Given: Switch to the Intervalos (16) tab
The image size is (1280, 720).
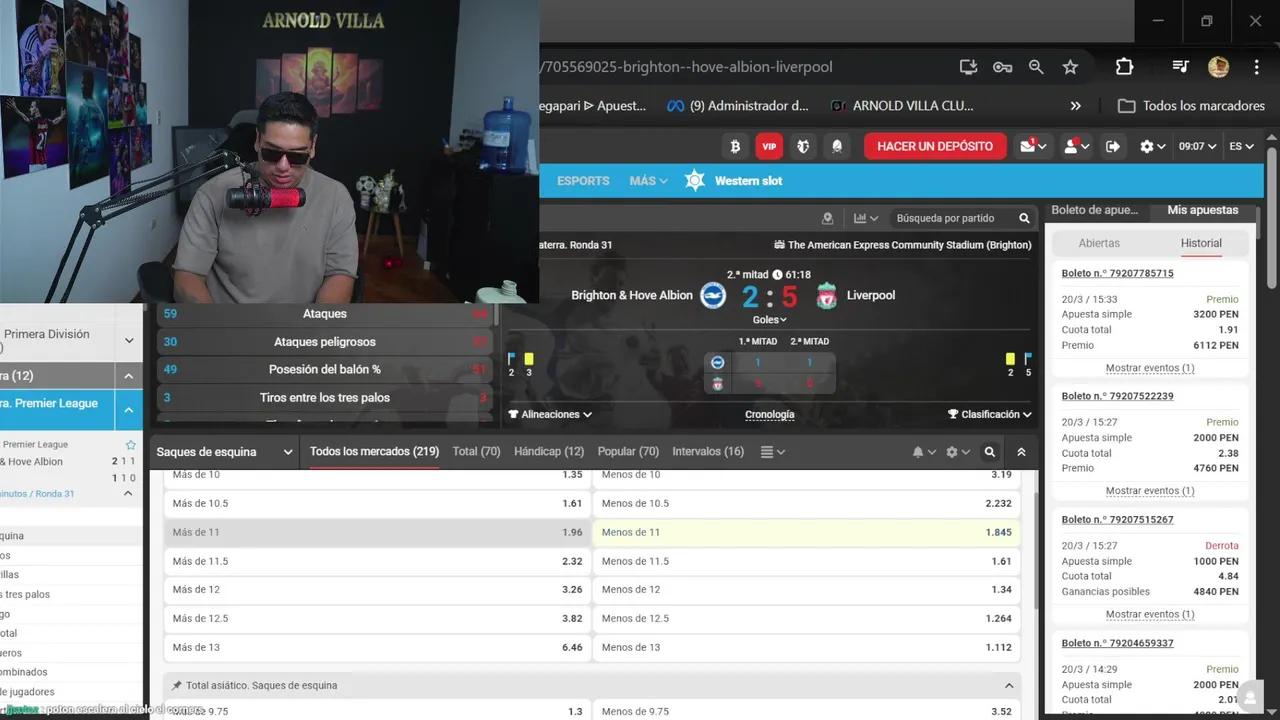Looking at the screenshot, I should 708,452.
